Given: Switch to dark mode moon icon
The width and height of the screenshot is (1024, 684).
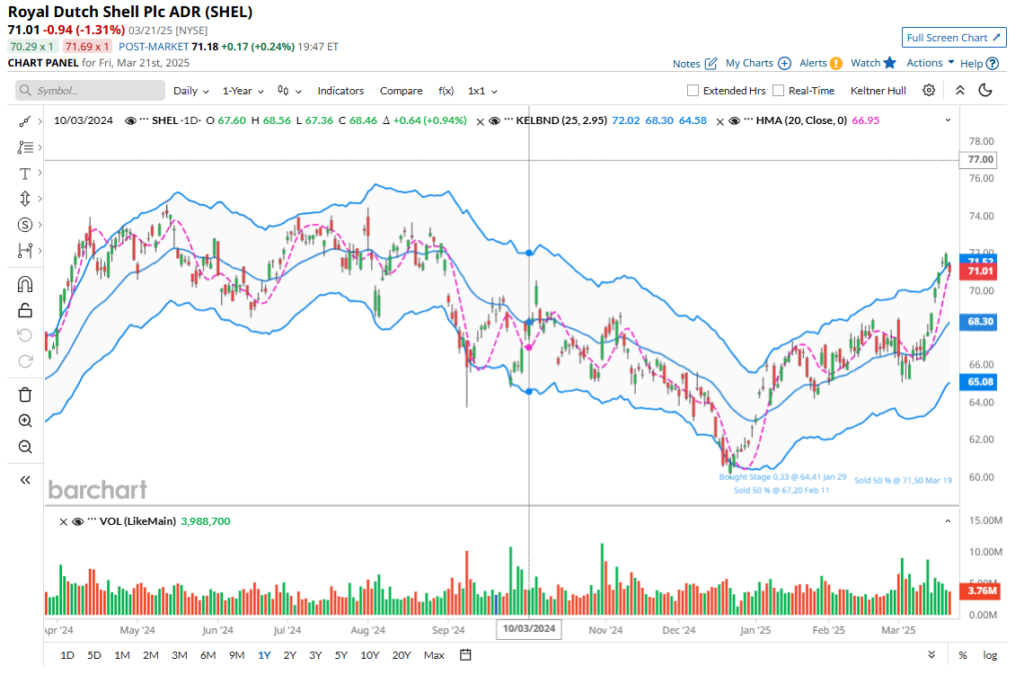Looking at the screenshot, I should 985,90.
